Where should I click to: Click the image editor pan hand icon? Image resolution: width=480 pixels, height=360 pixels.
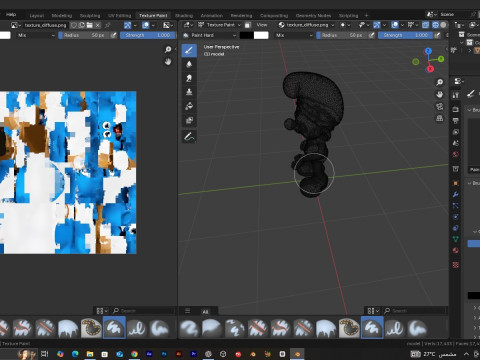168,62
